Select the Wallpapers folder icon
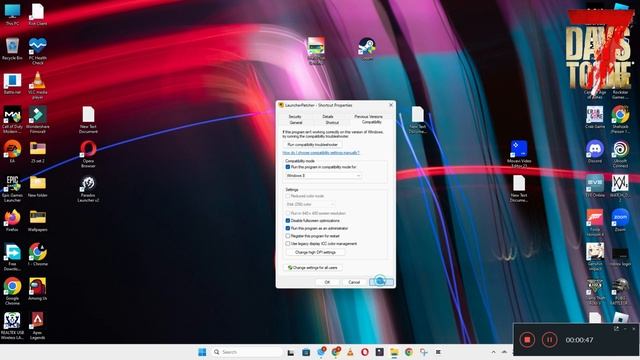Image resolution: width=640 pixels, height=360 pixels. (38, 220)
